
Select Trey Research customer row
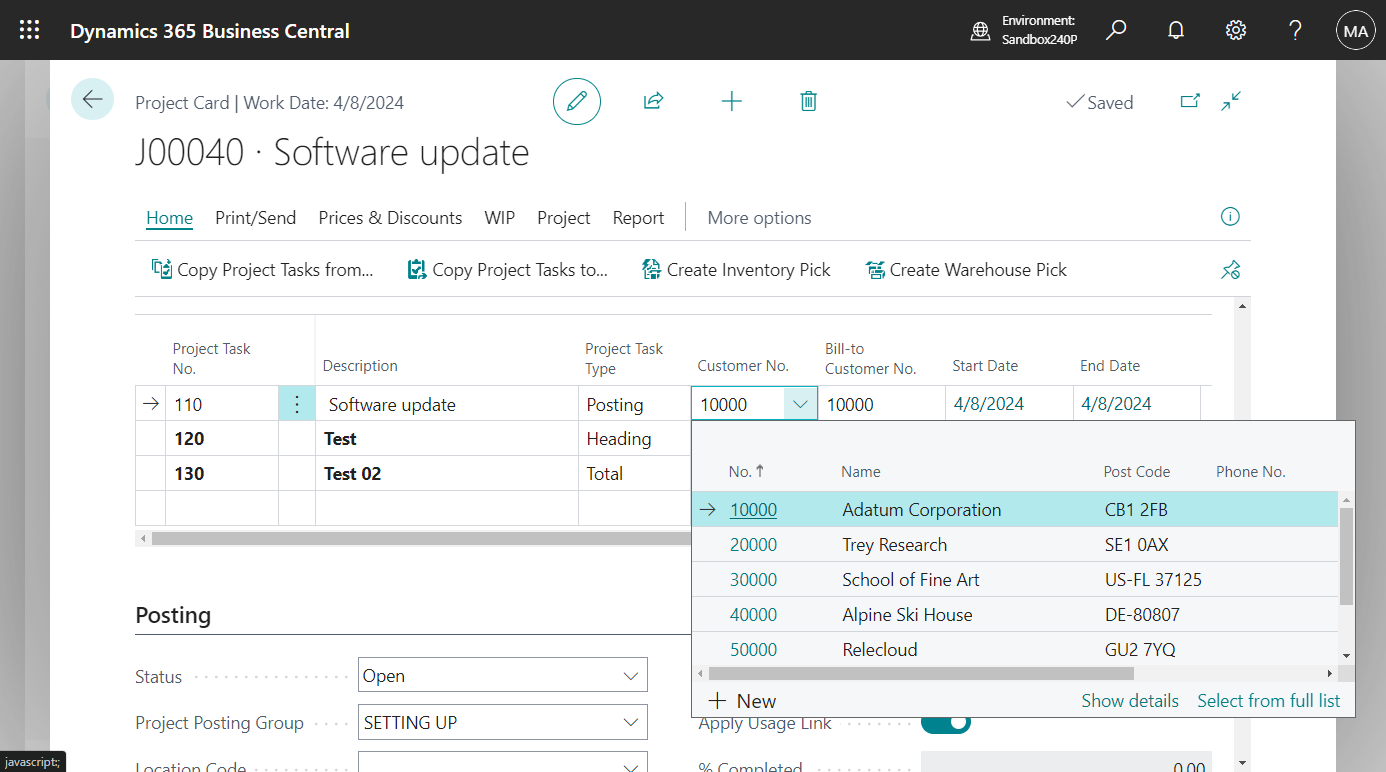(x=894, y=545)
